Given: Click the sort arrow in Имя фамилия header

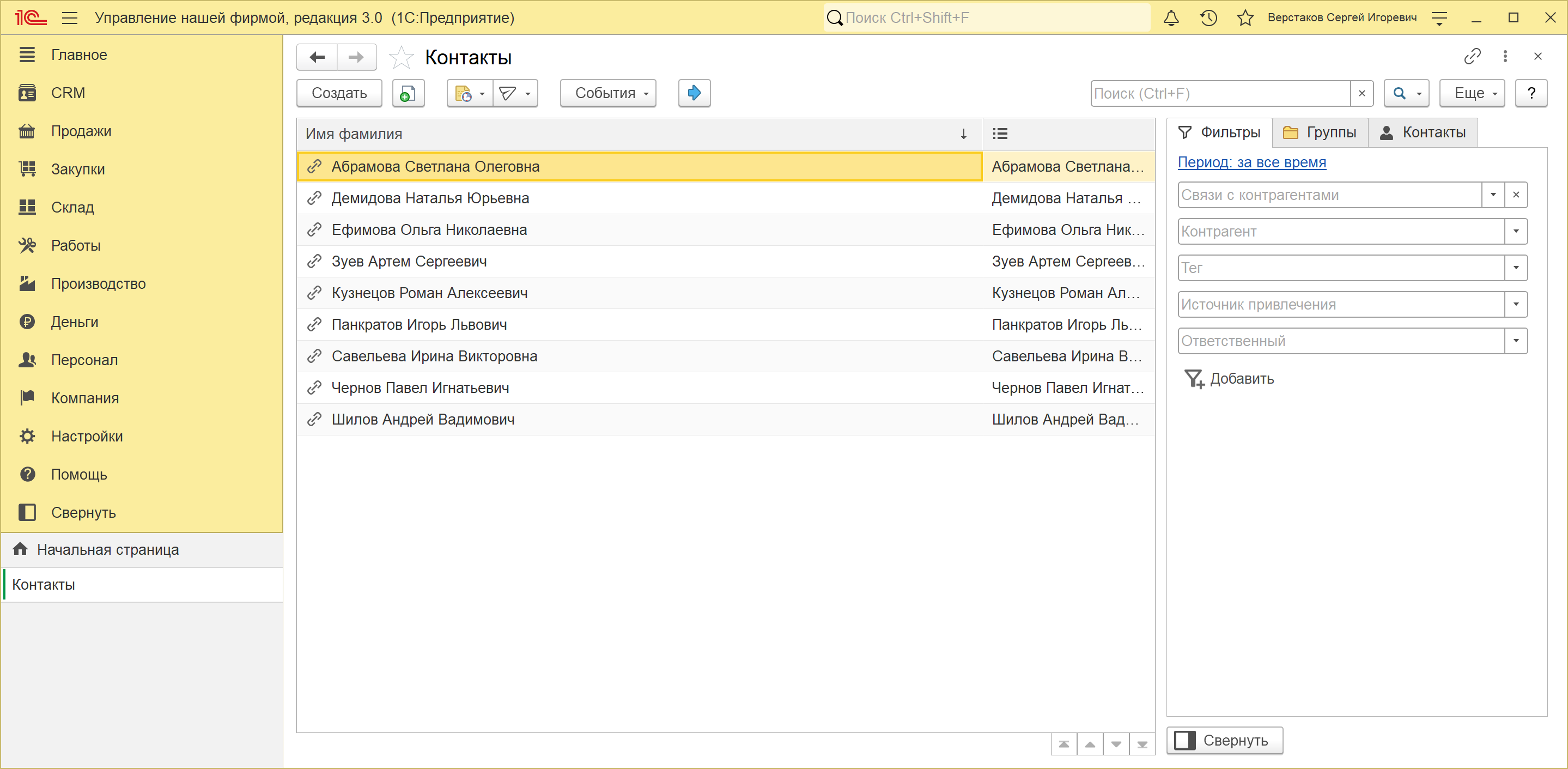Looking at the screenshot, I should click(x=964, y=134).
